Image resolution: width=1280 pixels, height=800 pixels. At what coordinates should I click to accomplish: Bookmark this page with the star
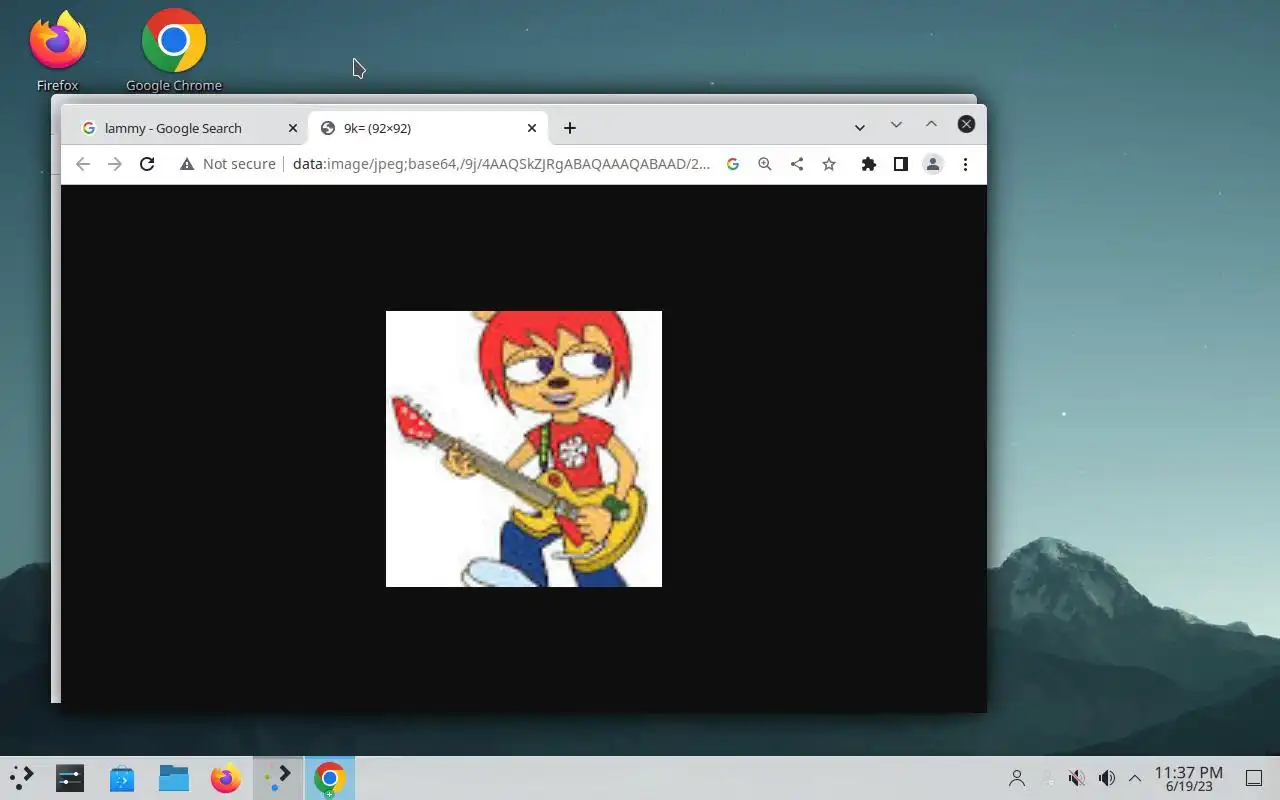(829, 164)
